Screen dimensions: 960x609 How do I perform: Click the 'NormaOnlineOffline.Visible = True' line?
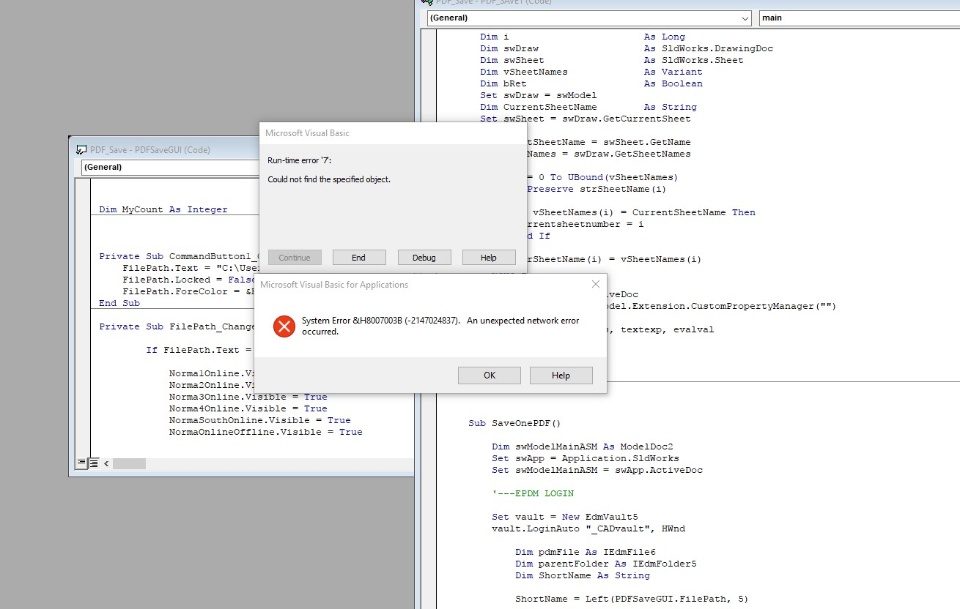click(266, 432)
